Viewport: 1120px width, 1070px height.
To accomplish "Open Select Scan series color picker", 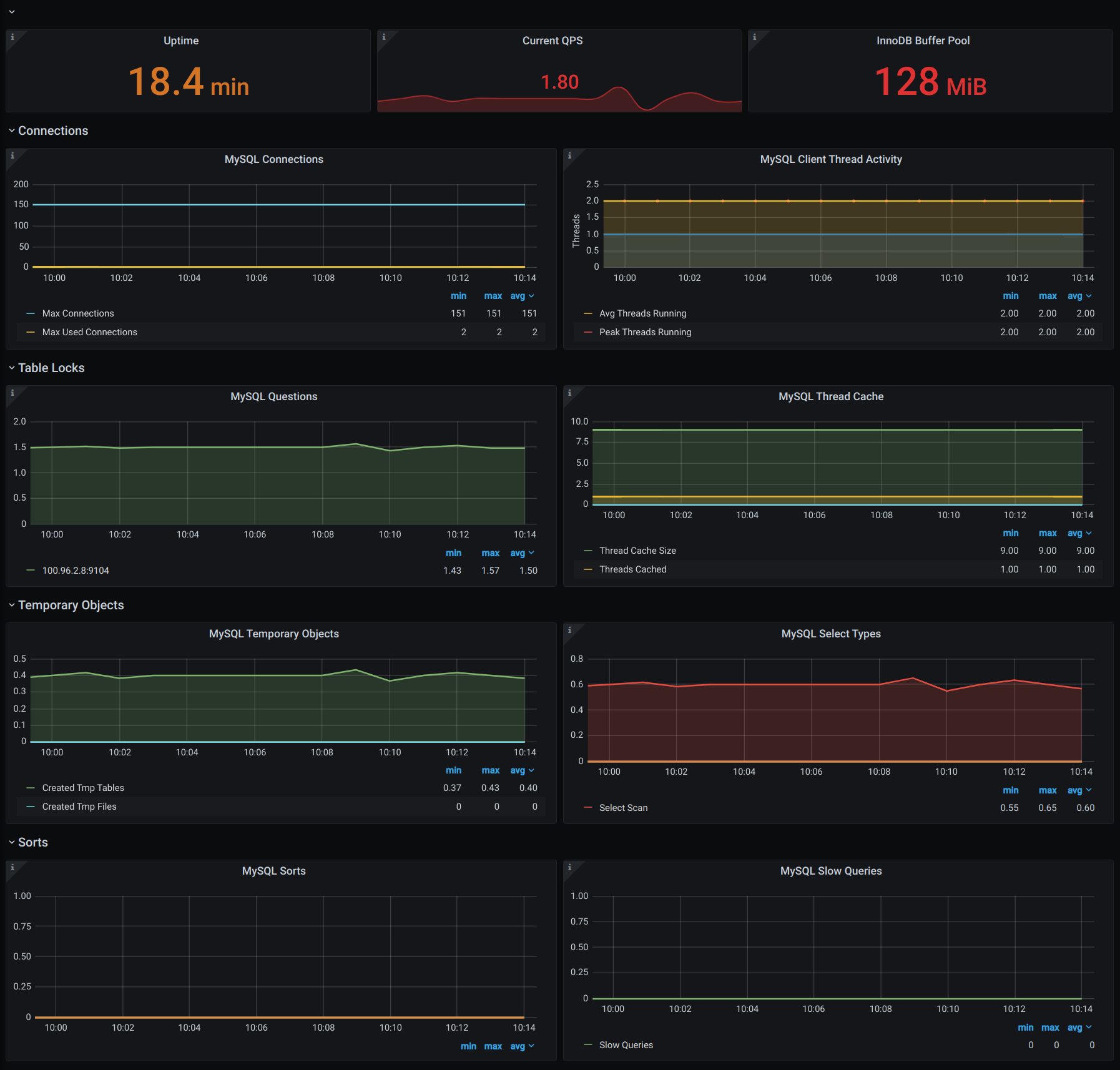I will tap(587, 808).
